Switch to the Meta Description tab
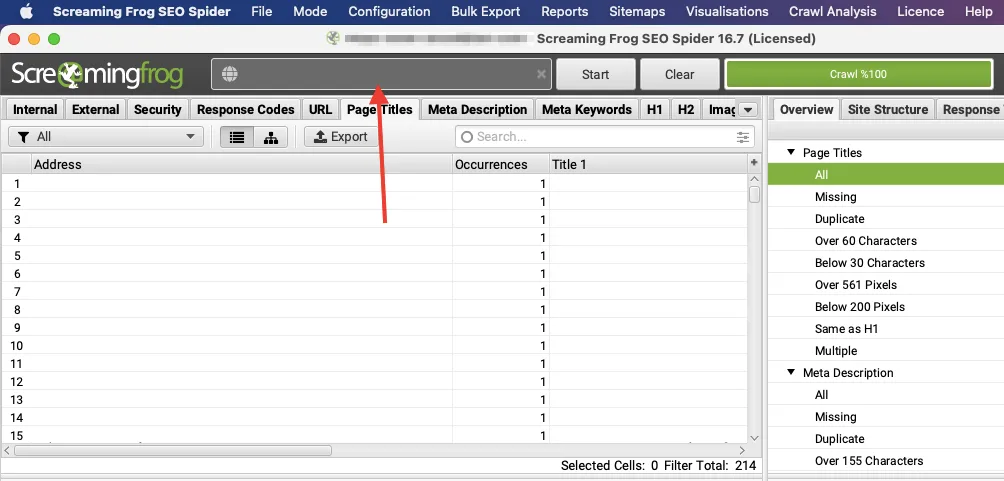The image size is (1004, 481). [x=477, y=110]
